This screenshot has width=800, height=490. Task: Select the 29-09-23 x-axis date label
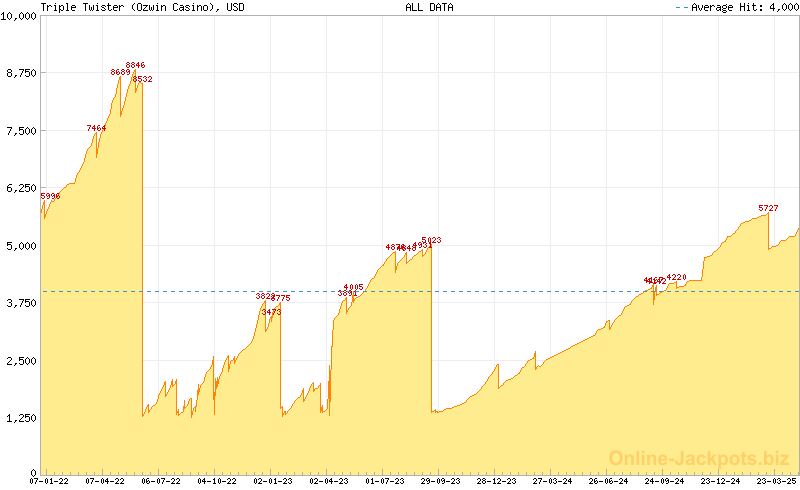439,481
